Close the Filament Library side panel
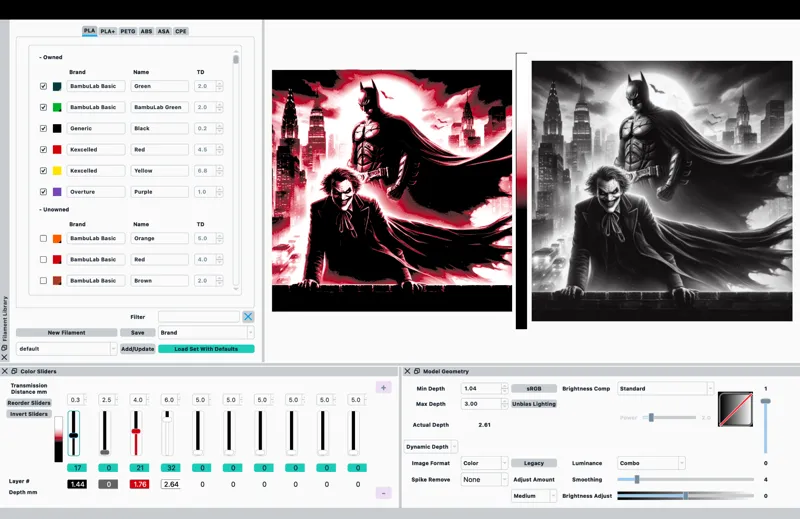Viewport: 800px width, 519px height. tap(5, 357)
